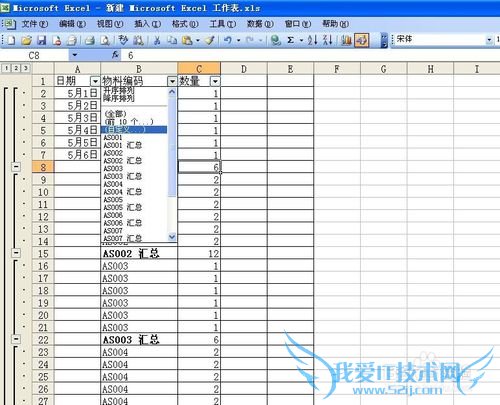
Task: Click the workbook icon in the menu bar
Action: [9, 24]
